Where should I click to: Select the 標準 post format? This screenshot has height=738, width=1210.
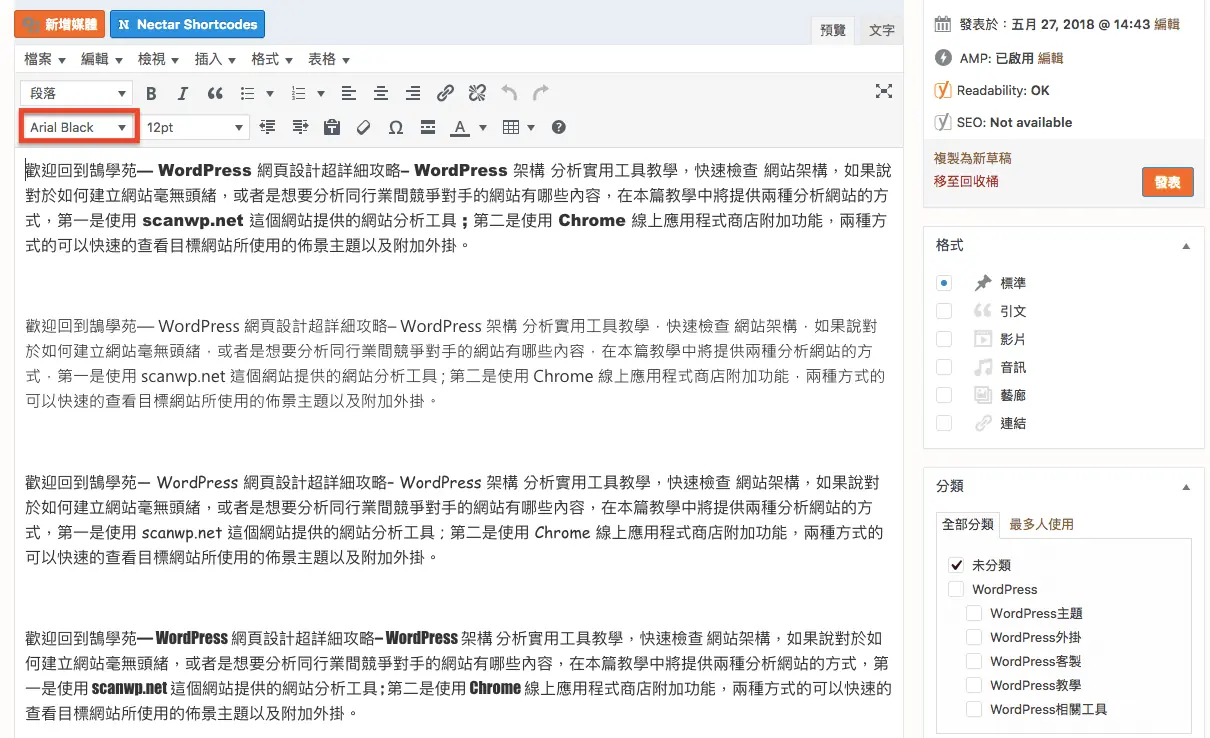[944, 283]
